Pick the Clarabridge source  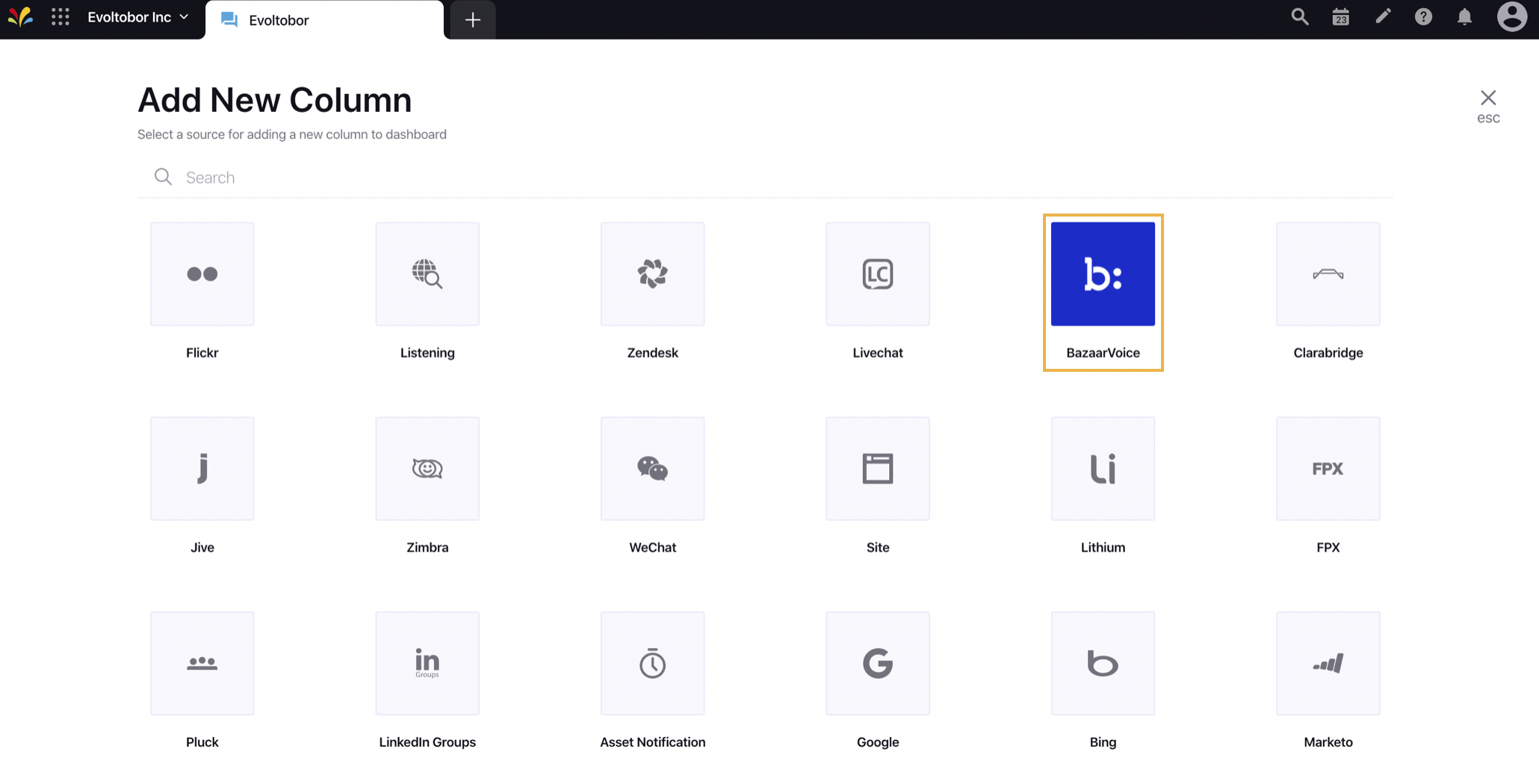click(1328, 274)
